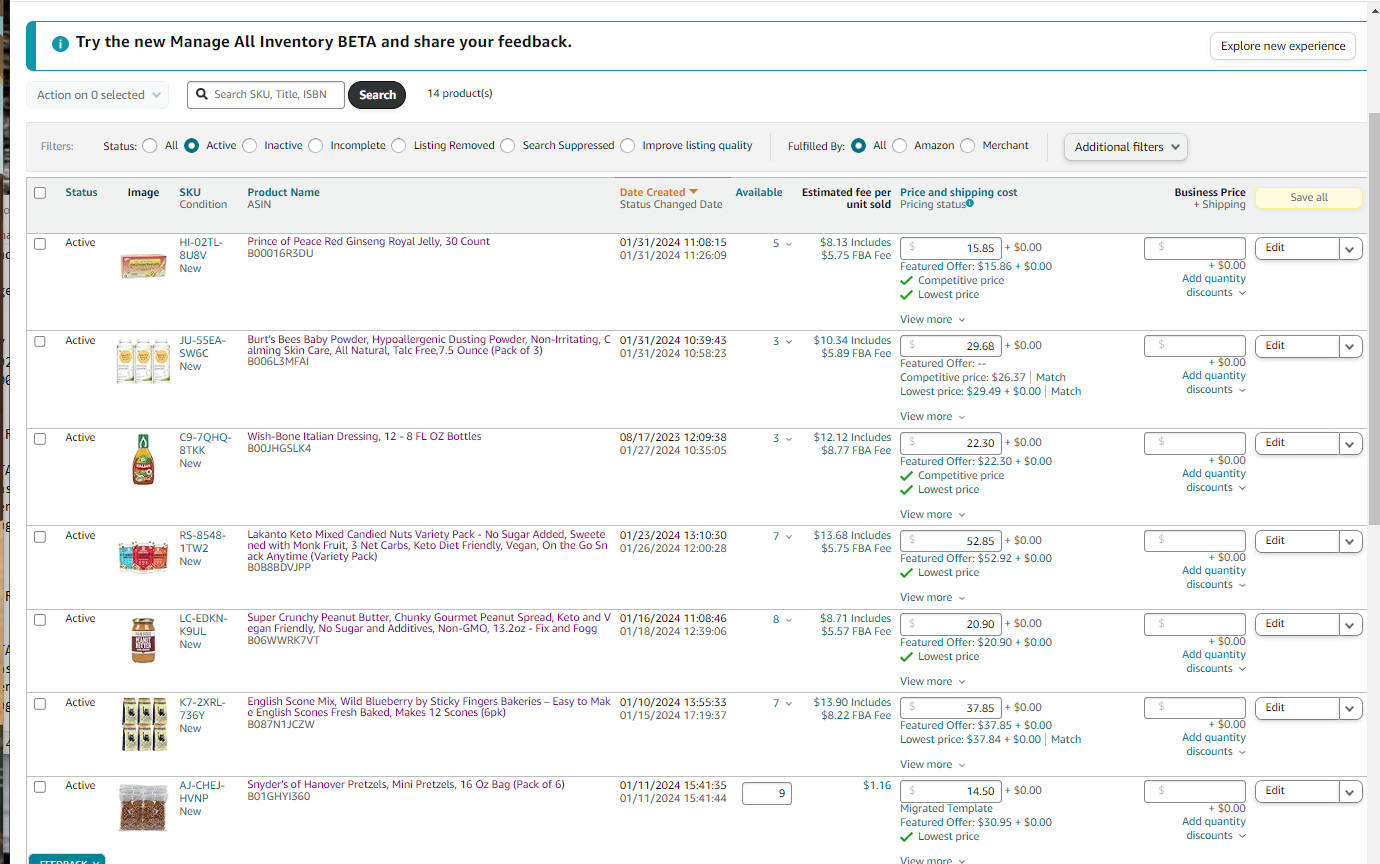Filter Fulfilled By Merchant
This screenshot has height=864, width=1380.
968,146
